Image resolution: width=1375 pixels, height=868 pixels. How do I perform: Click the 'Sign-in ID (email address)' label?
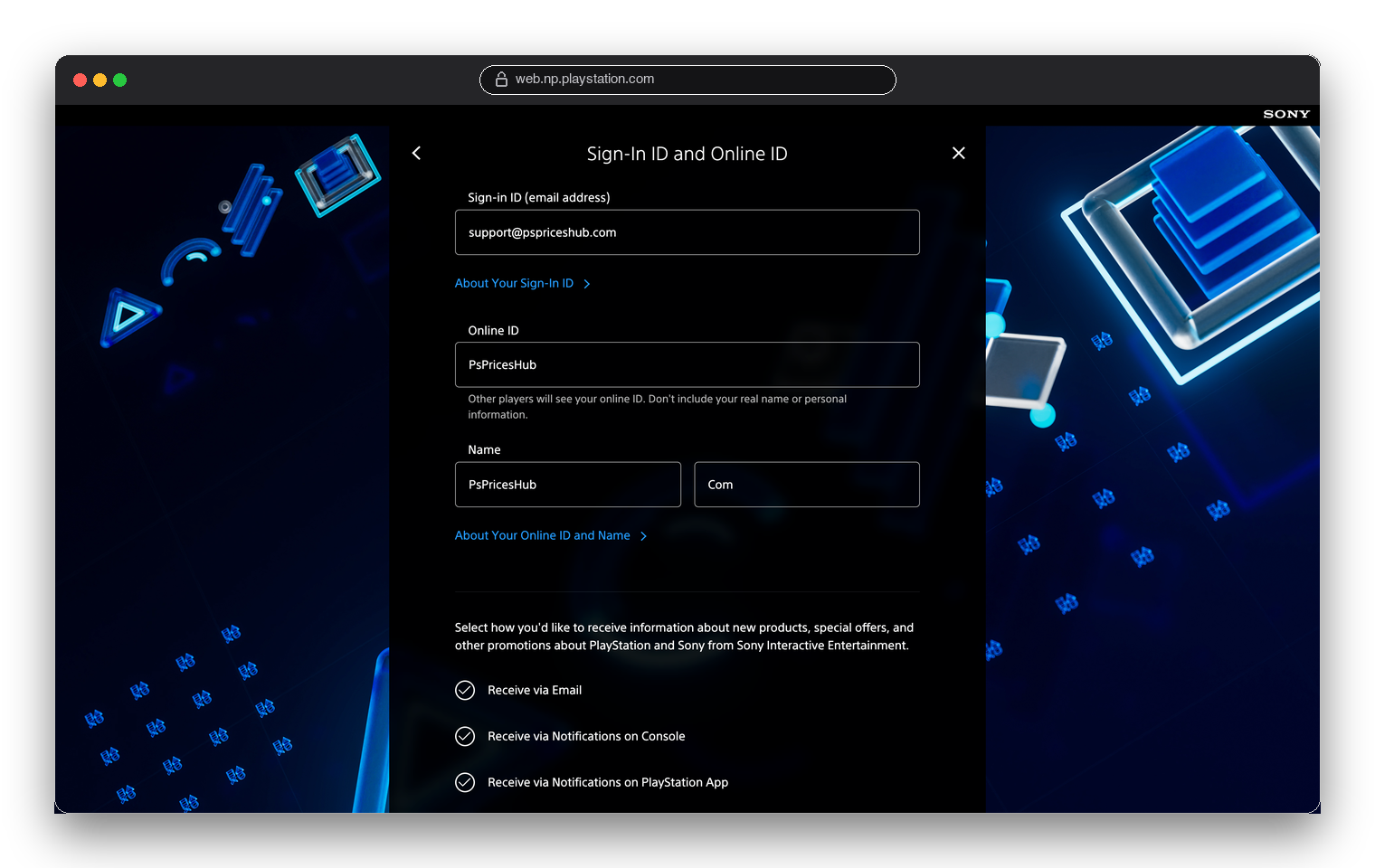click(x=539, y=197)
